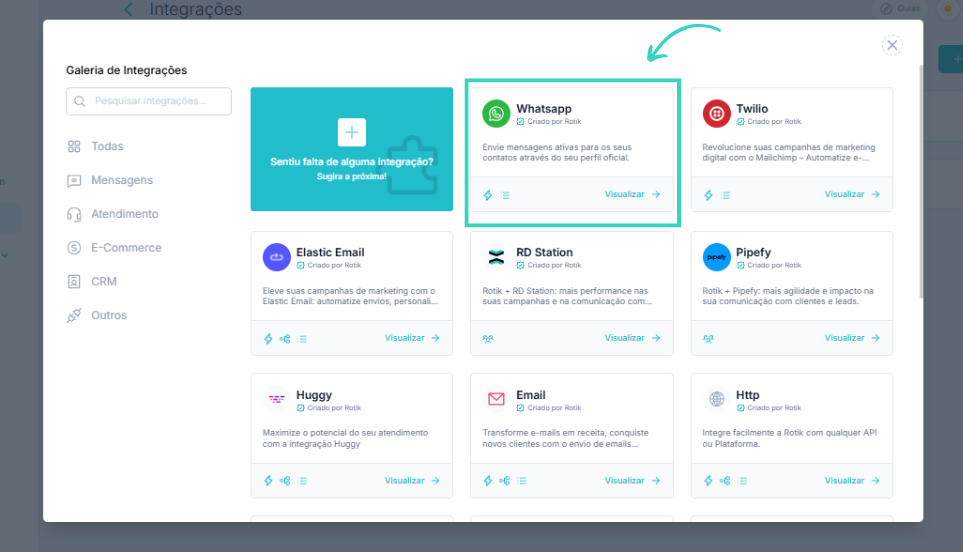Show CRM integrations category
Image resolution: width=963 pixels, height=552 pixels.
point(92,281)
